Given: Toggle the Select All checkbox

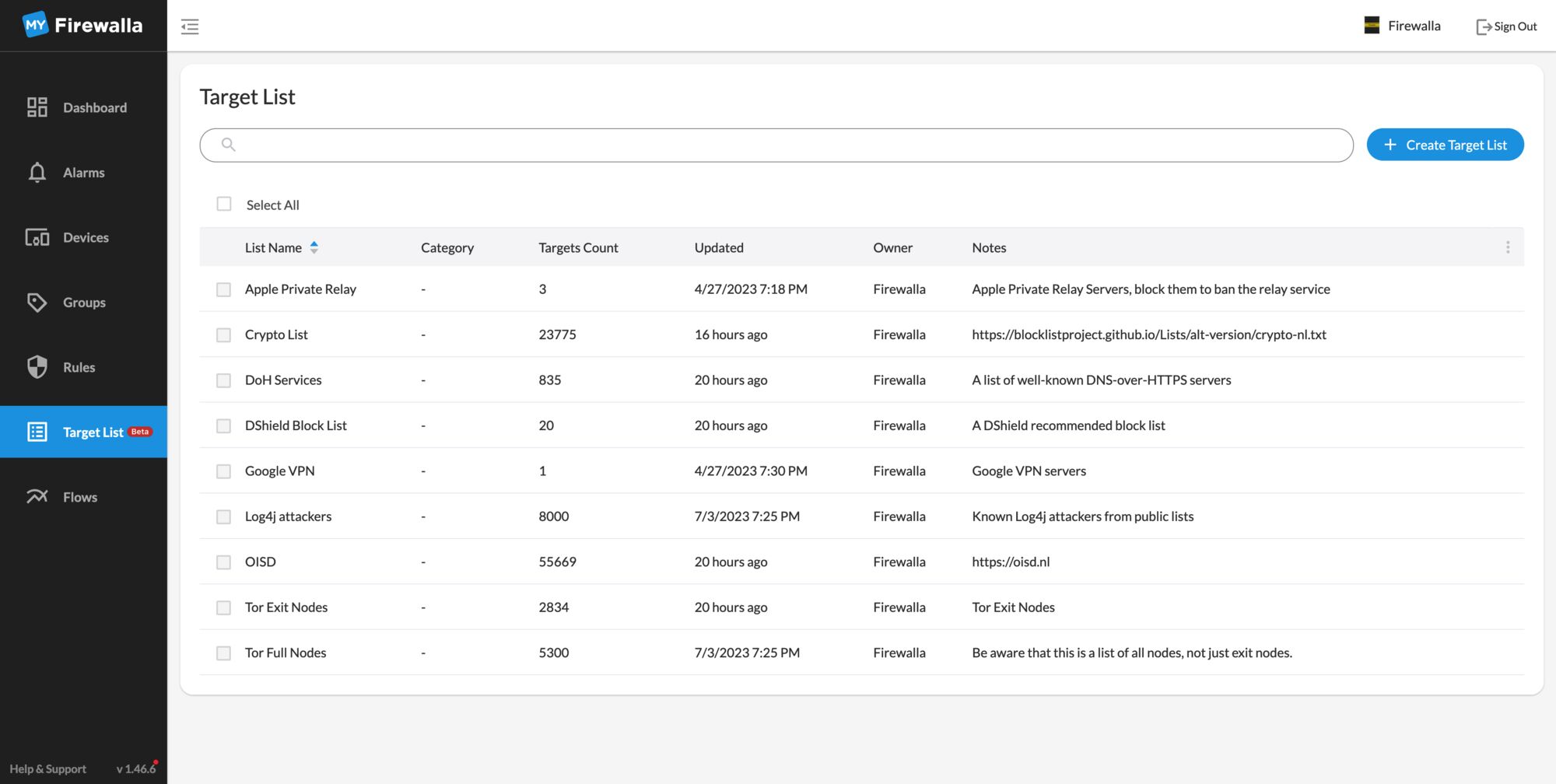Looking at the screenshot, I should point(224,204).
